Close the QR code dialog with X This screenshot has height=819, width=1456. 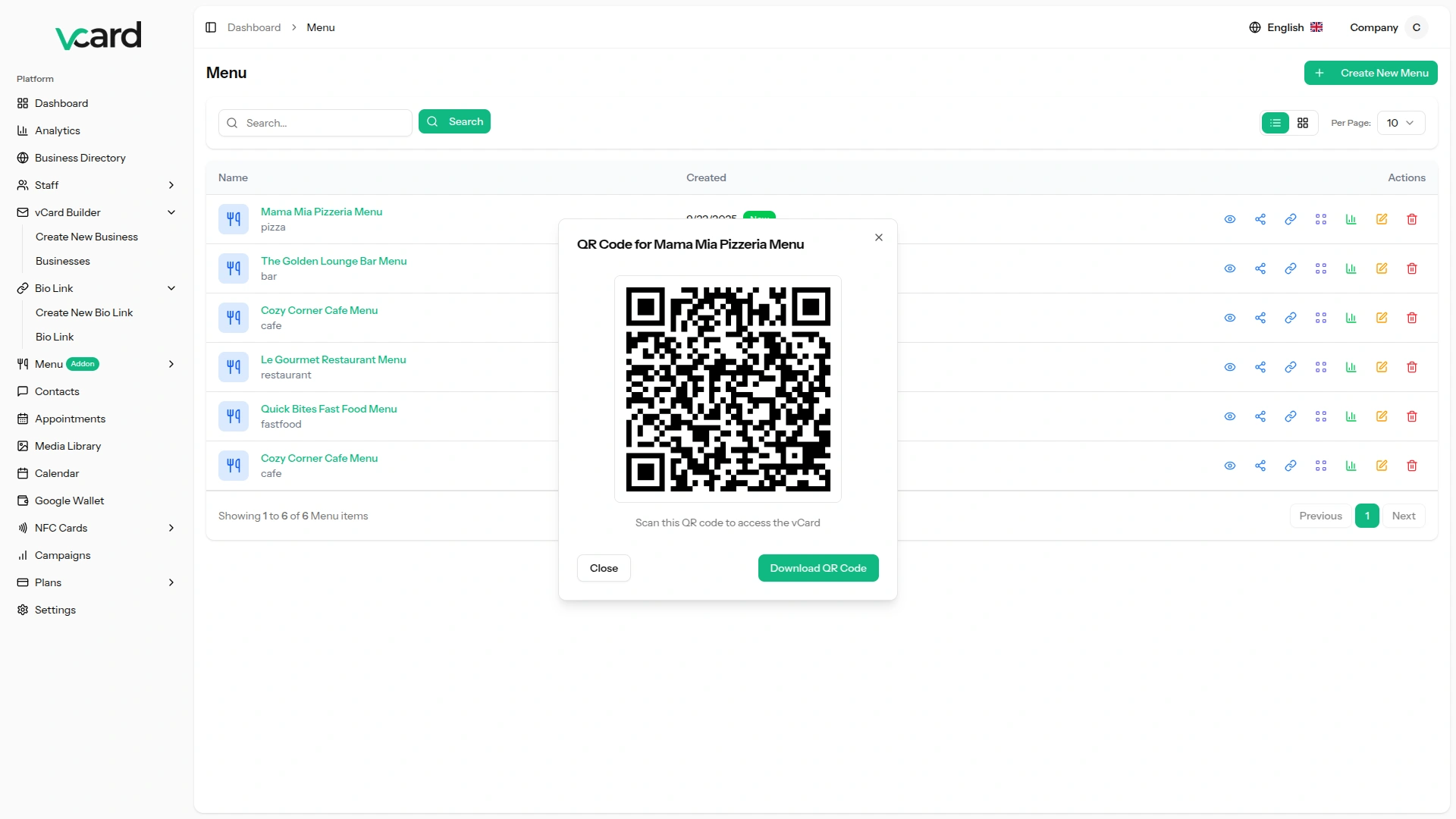click(879, 237)
